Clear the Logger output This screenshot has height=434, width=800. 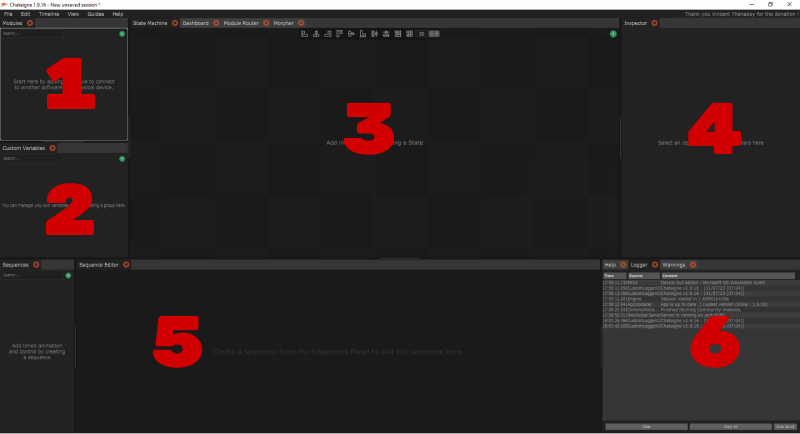(644, 426)
